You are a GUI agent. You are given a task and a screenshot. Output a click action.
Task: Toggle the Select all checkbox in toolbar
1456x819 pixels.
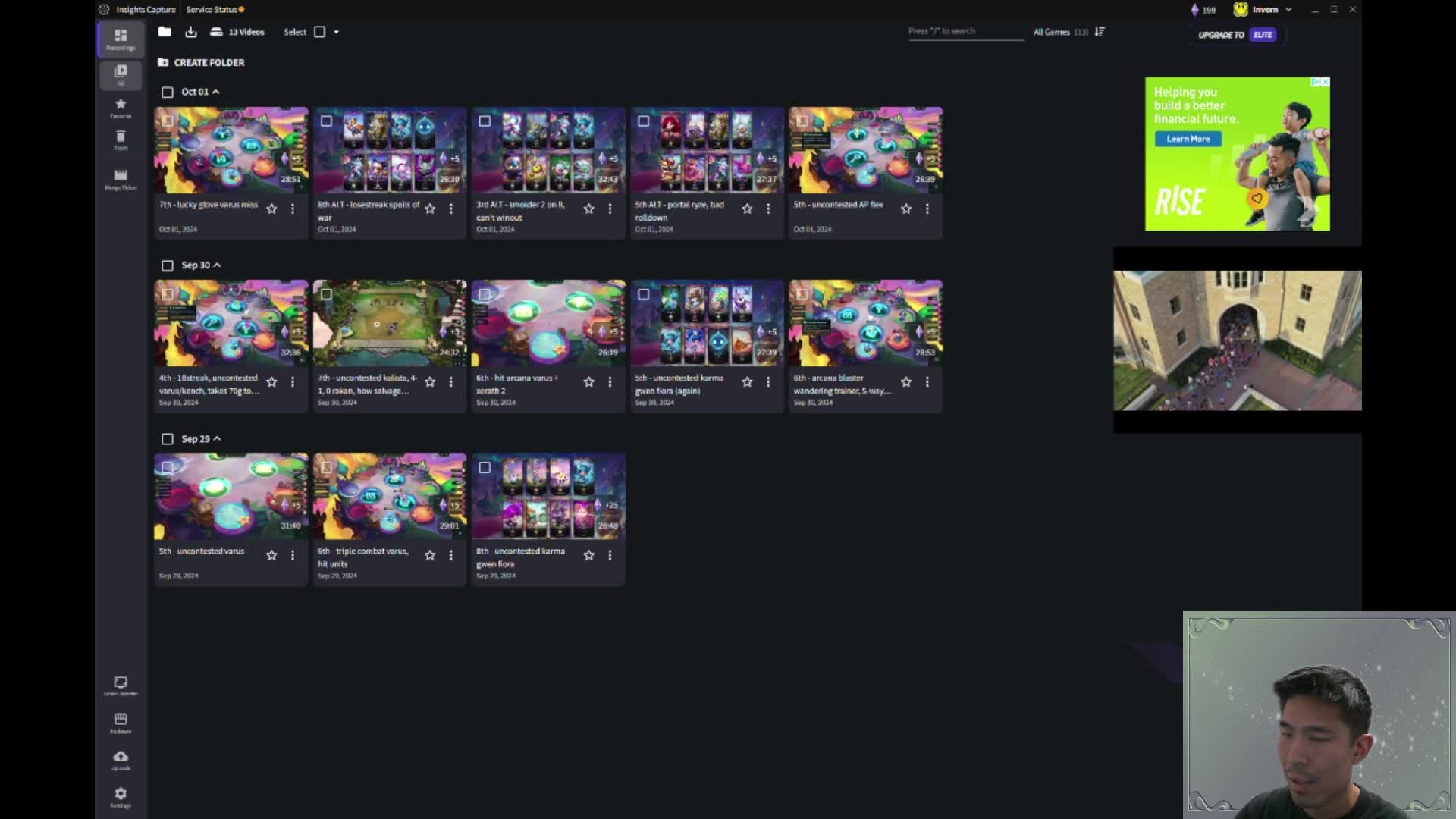click(320, 32)
